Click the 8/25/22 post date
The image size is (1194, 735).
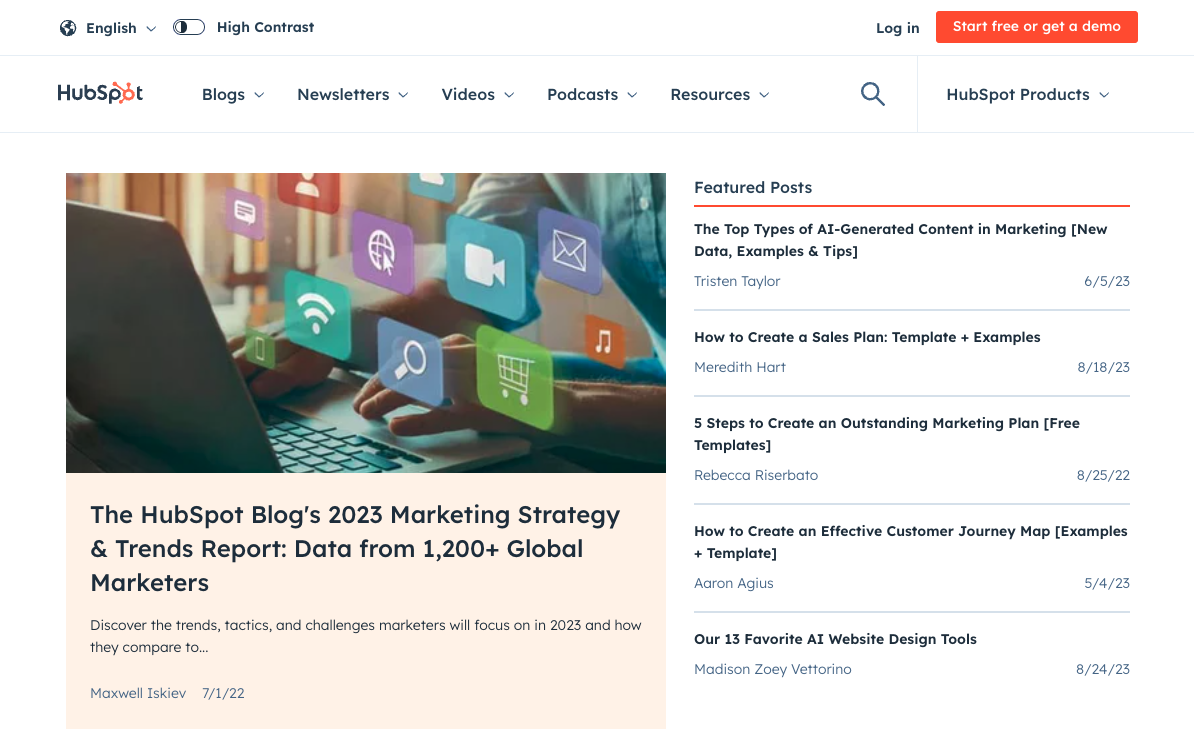pos(1103,475)
